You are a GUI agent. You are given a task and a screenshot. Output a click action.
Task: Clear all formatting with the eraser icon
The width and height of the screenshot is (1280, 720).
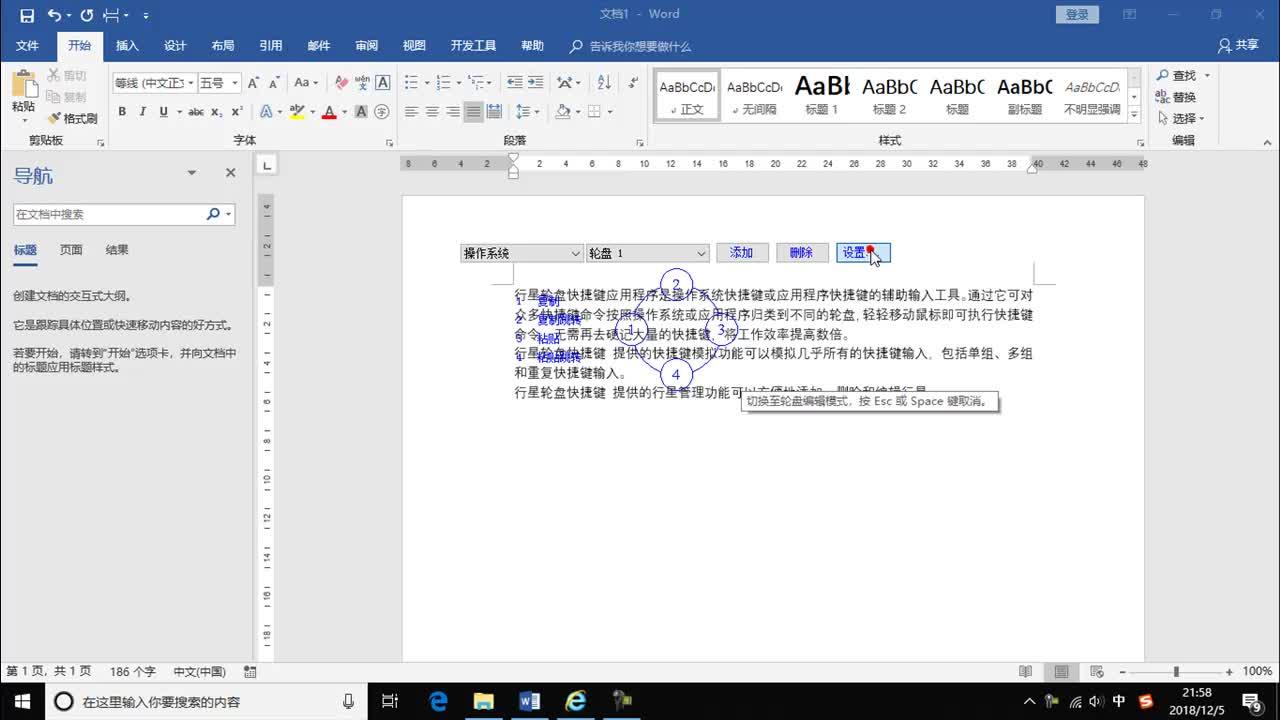(341, 83)
